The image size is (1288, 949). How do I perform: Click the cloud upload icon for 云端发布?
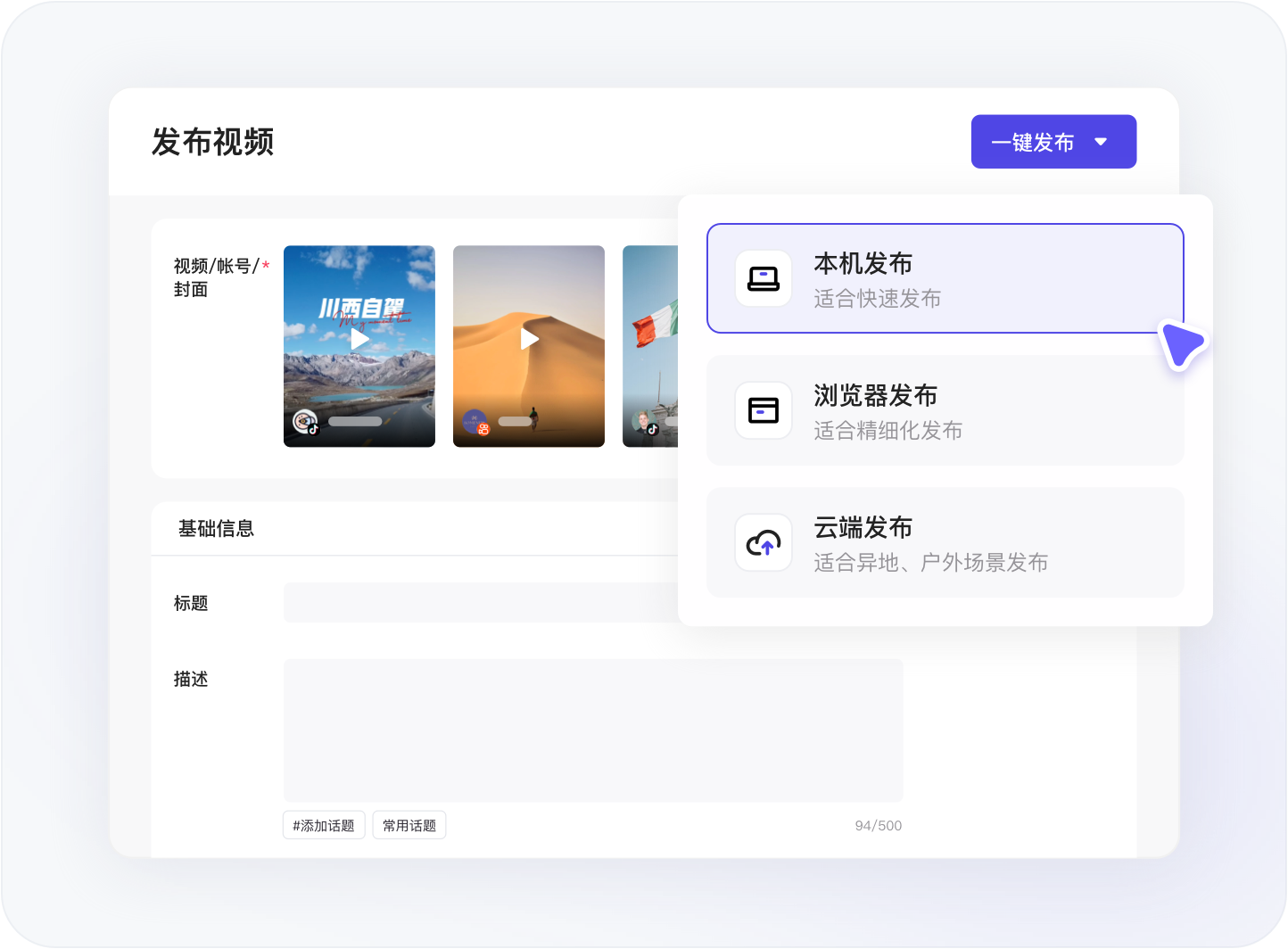[764, 542]
